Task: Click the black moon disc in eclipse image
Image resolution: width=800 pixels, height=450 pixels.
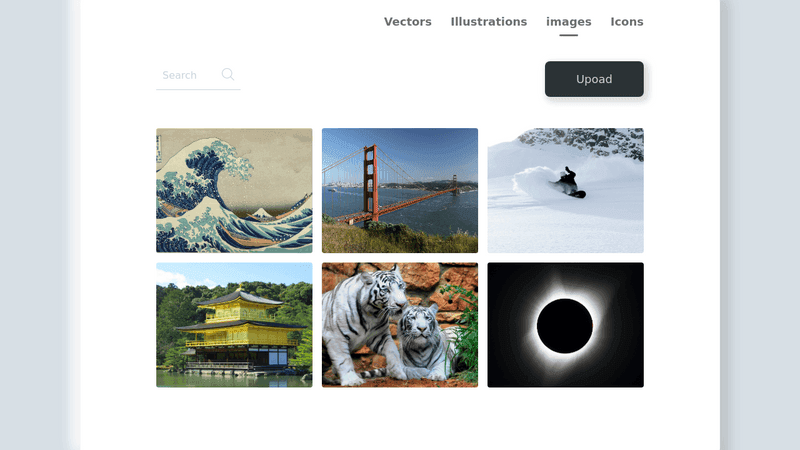Action: coord(565,326)
